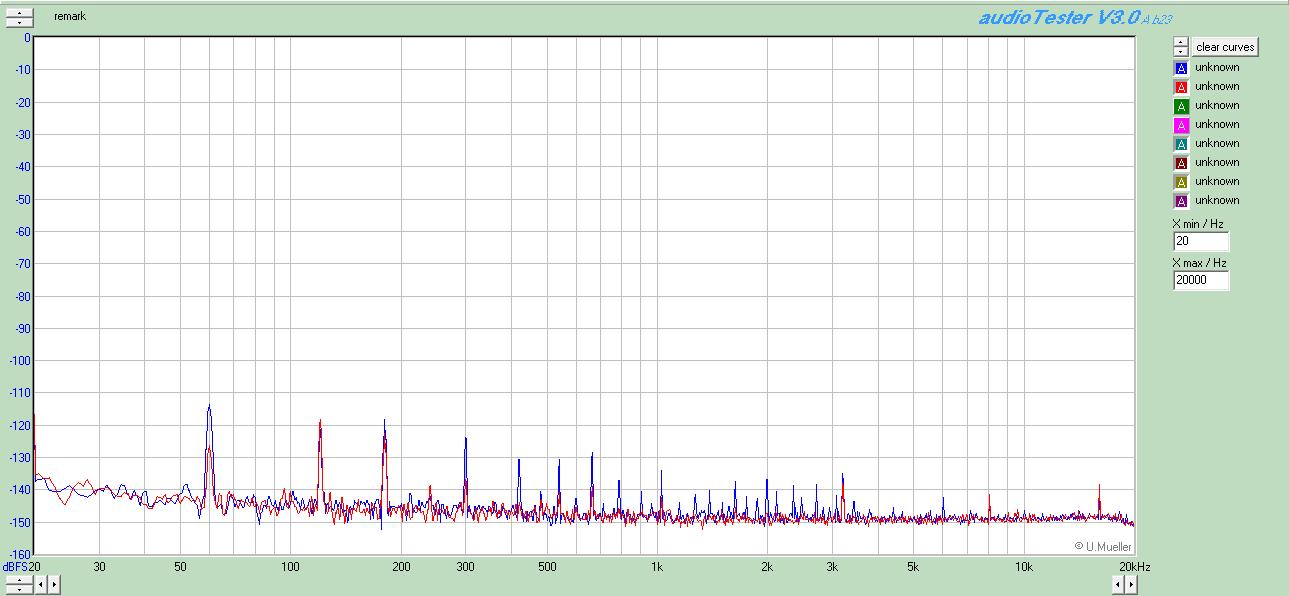This screenshot has height=596, width=1289.
Task: Select the magenta curve A icon
Action: 1181,125
